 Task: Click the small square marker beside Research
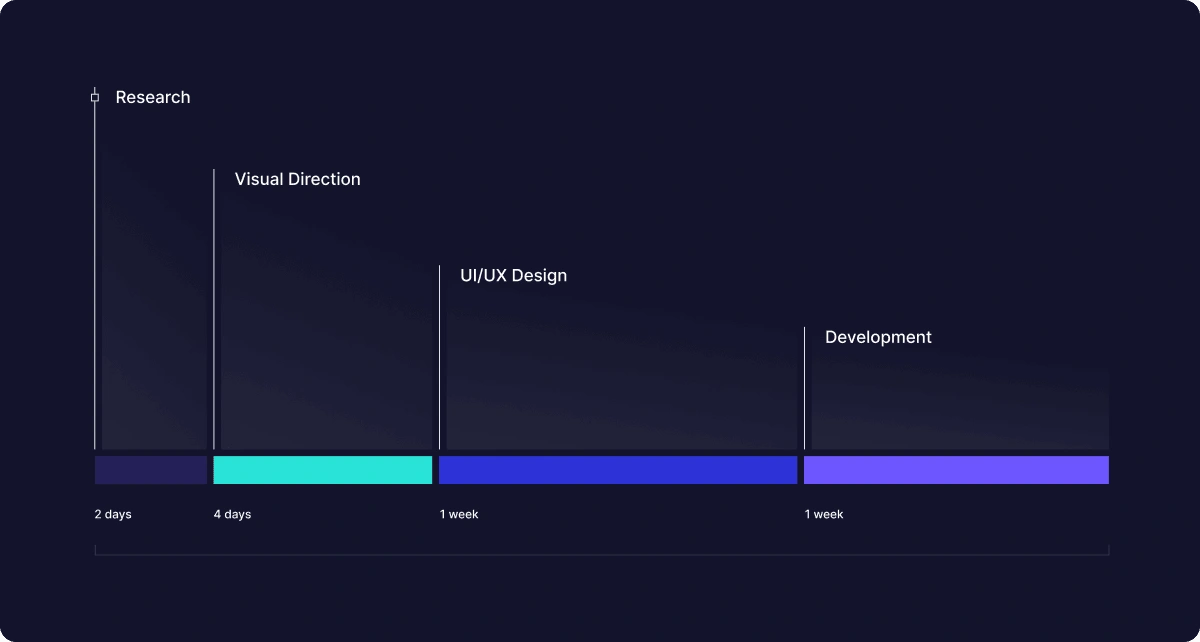[x=95, y=97]
